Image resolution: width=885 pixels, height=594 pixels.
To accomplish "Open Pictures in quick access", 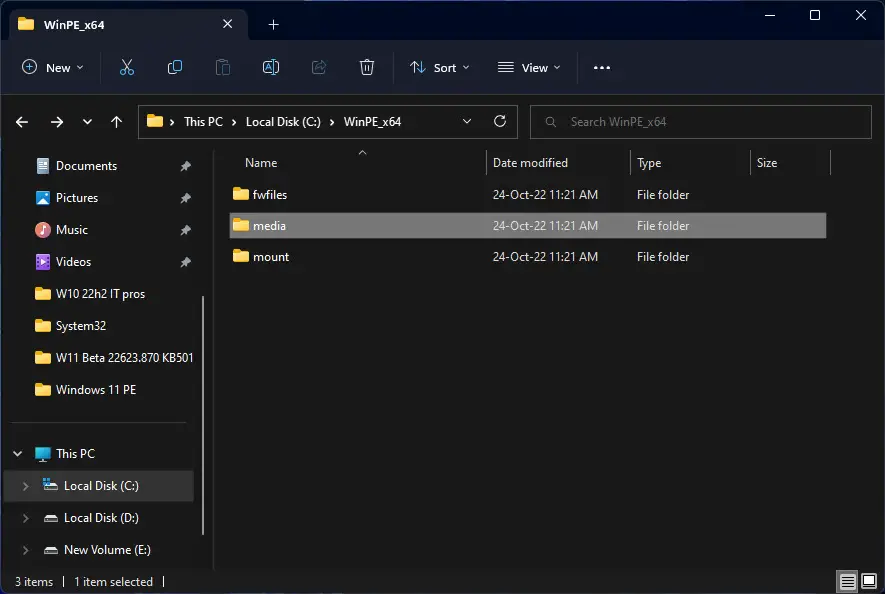I will coord(77,198).
